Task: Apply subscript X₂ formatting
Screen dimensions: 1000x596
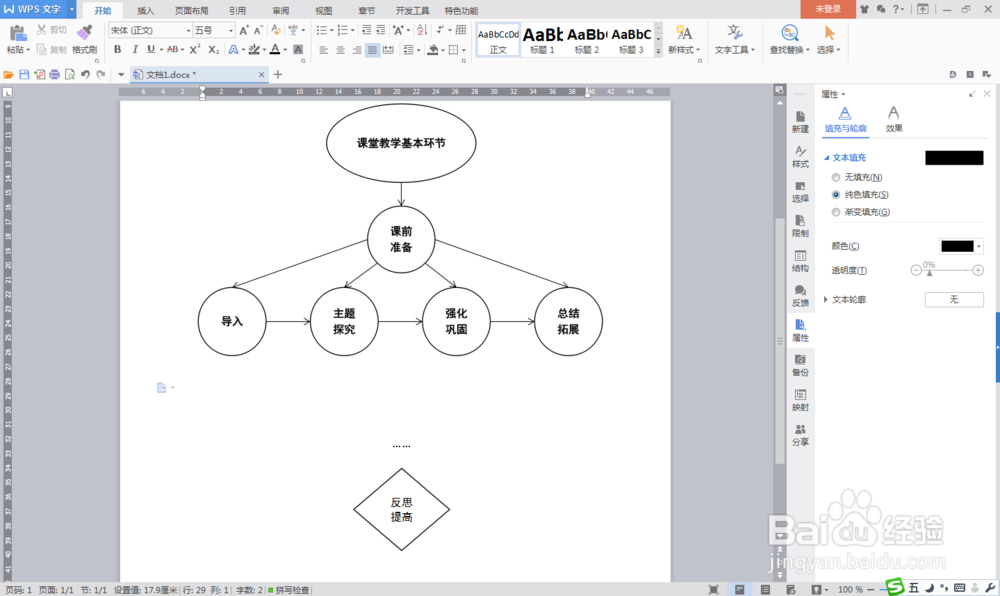Action: point(214,50)
